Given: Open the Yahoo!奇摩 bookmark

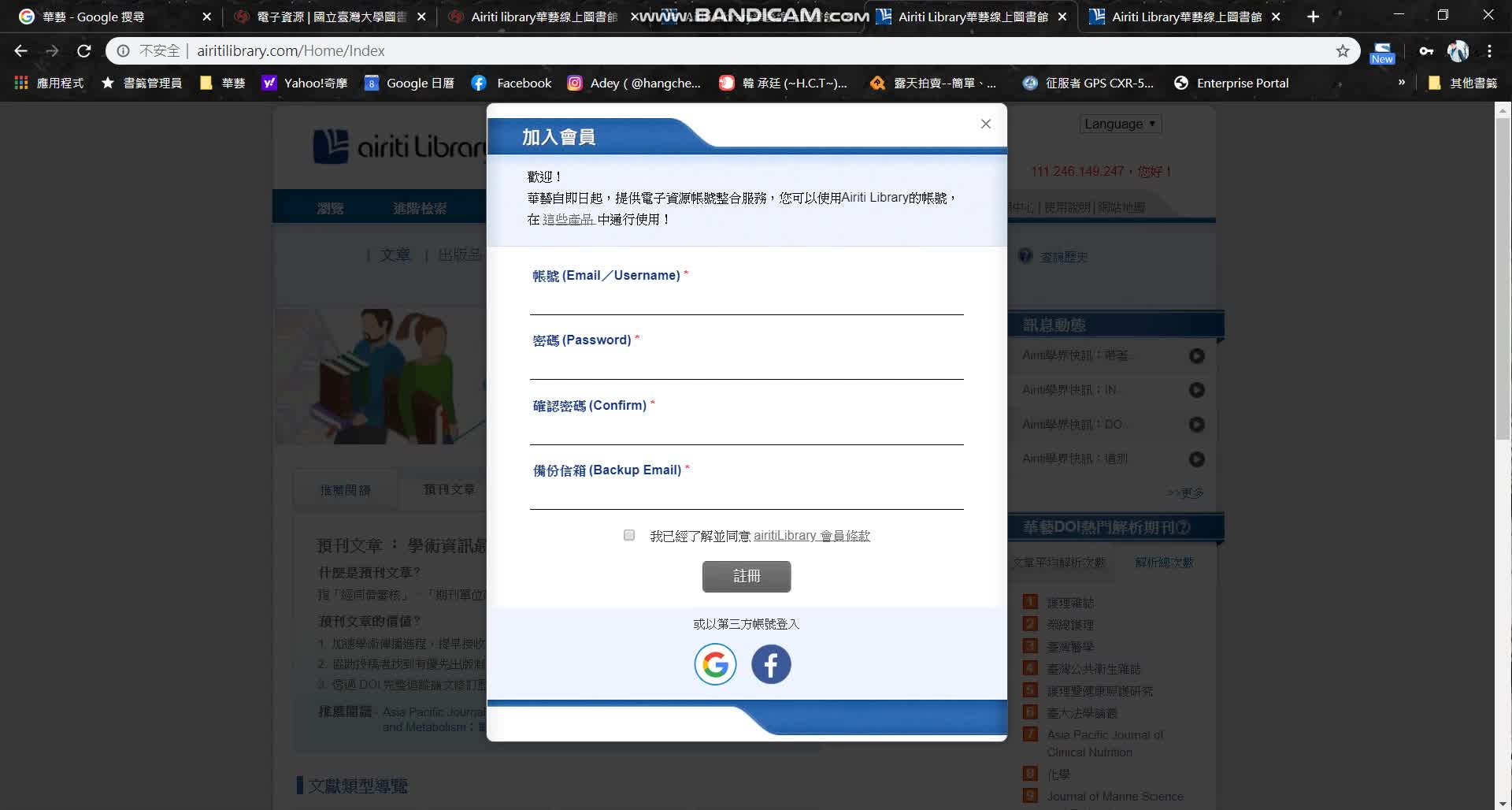Looking at the screenshot, I should [x=305, y=83].
